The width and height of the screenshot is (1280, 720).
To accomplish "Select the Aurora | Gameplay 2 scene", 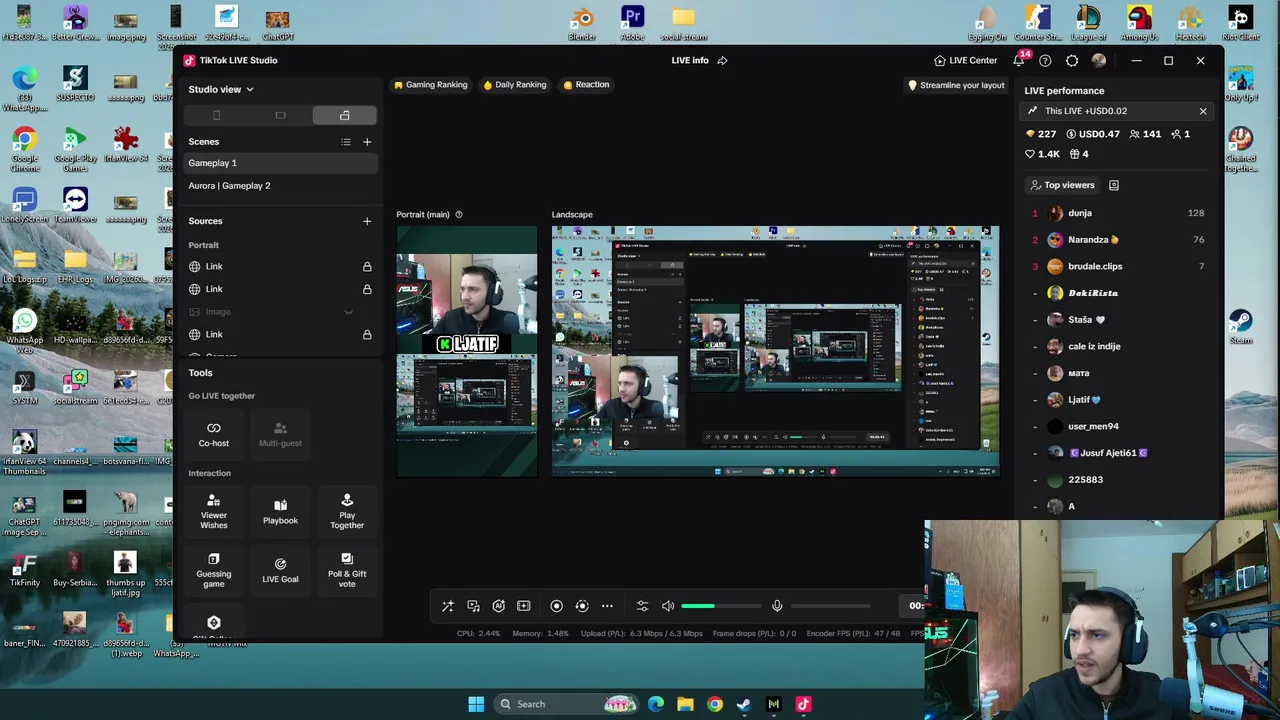I will 280,185.
